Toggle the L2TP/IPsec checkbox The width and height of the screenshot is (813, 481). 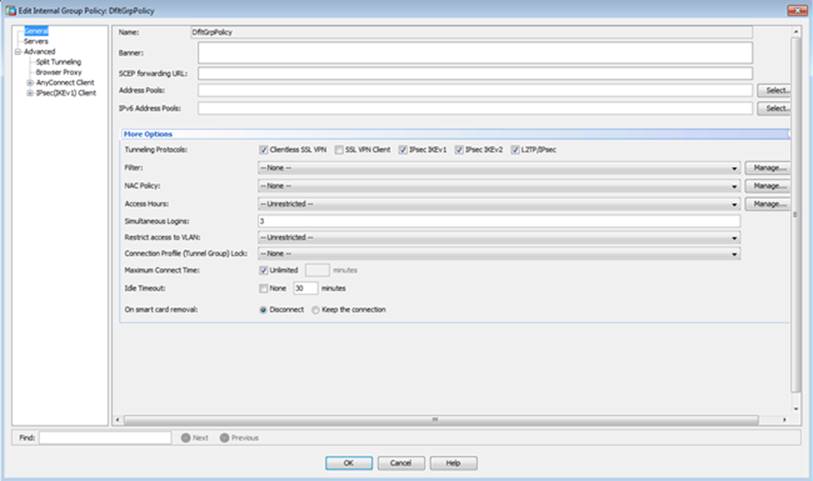[x=515, y=149]
